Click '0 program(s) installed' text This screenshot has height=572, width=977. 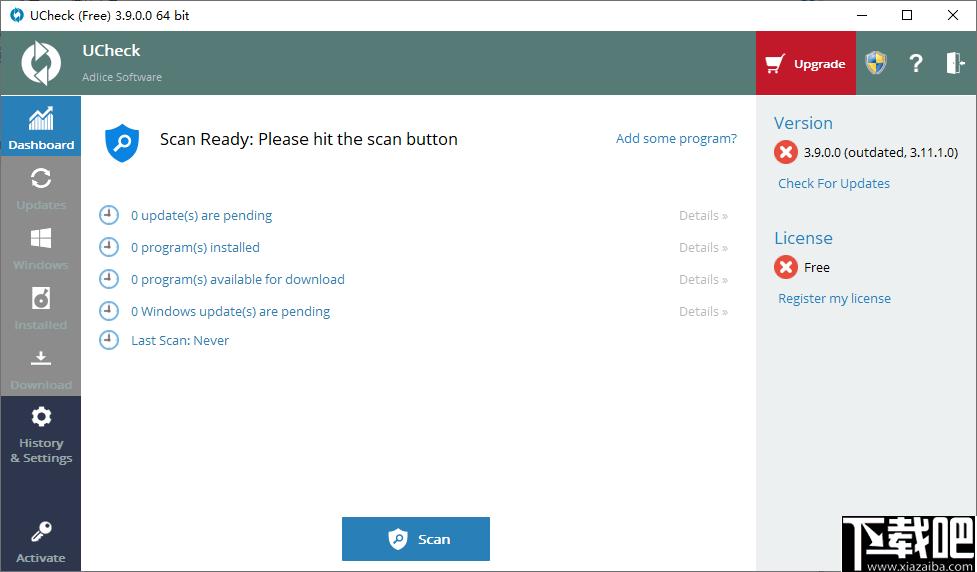[195, 247]
